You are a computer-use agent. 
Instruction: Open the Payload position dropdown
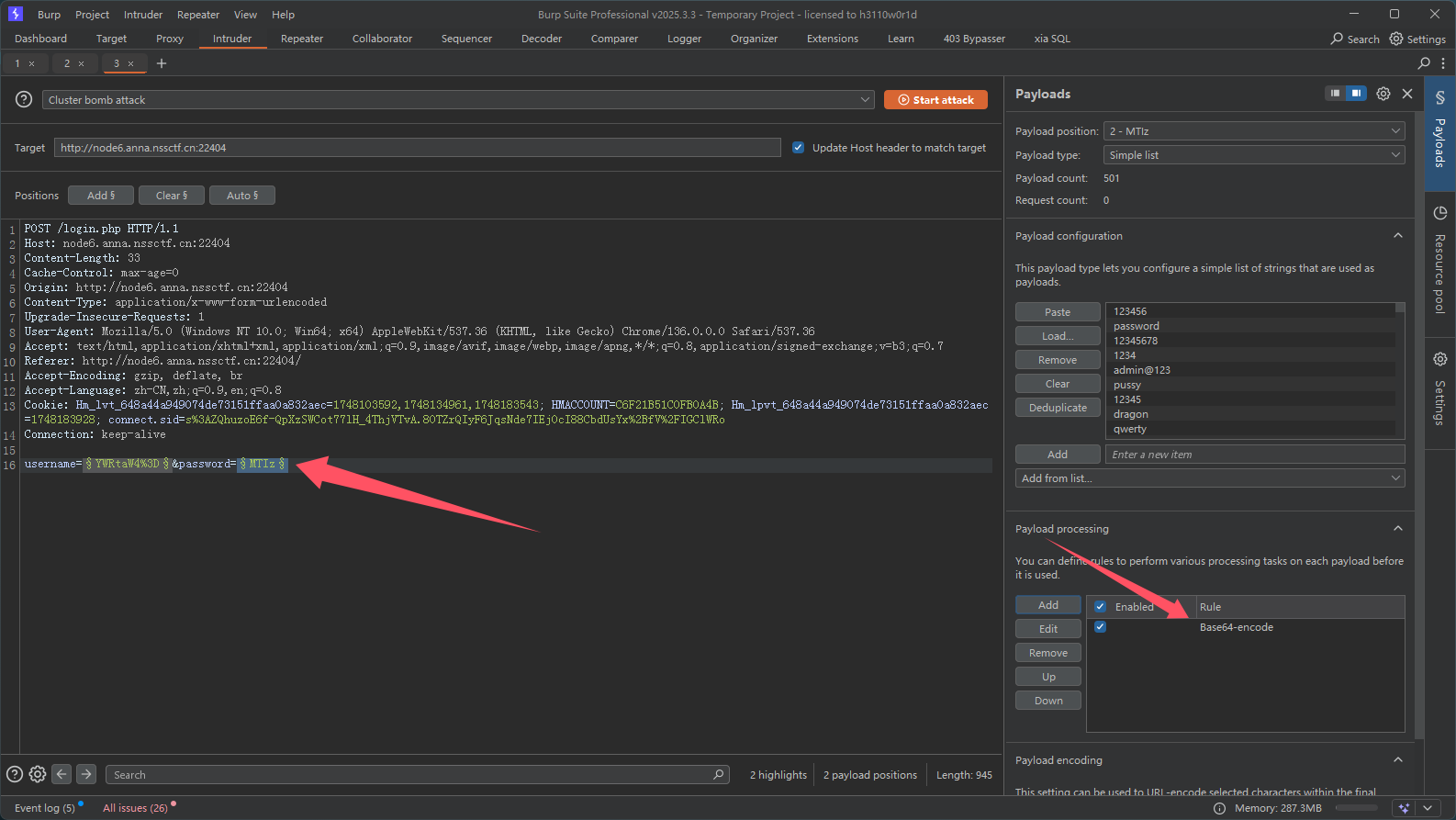pos(1254,131)
